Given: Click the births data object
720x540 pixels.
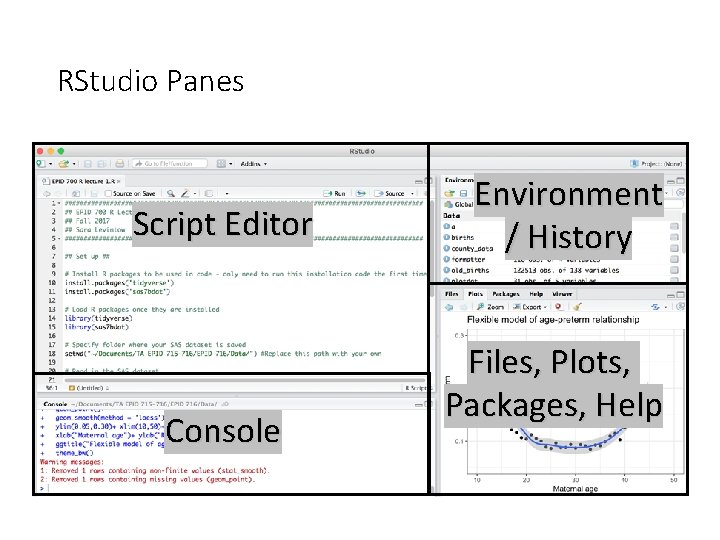Looking at the screenshot, I should [x=462, y=237].
